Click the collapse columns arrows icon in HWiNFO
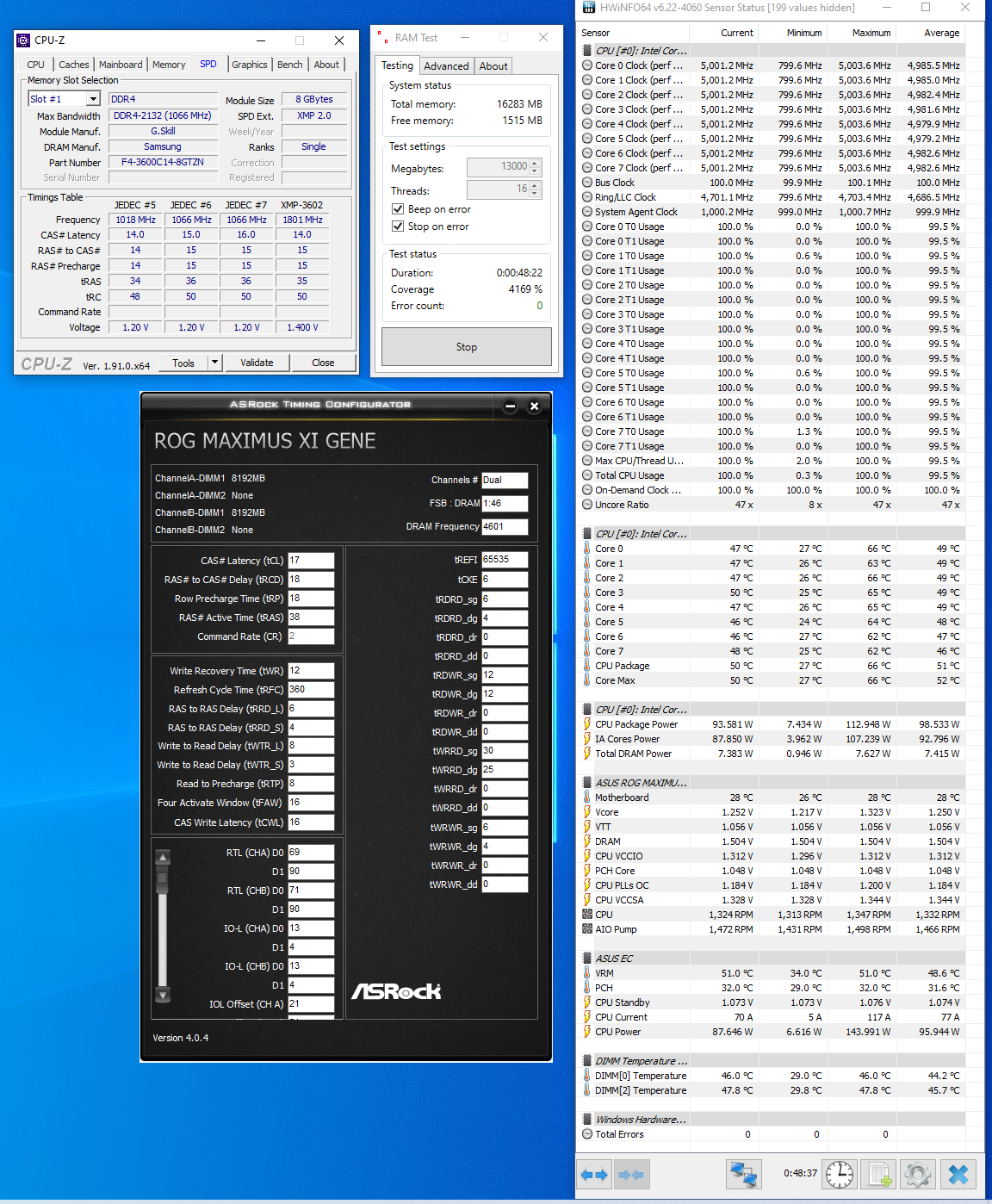992x1204 pixels. tap(631, 1175)
